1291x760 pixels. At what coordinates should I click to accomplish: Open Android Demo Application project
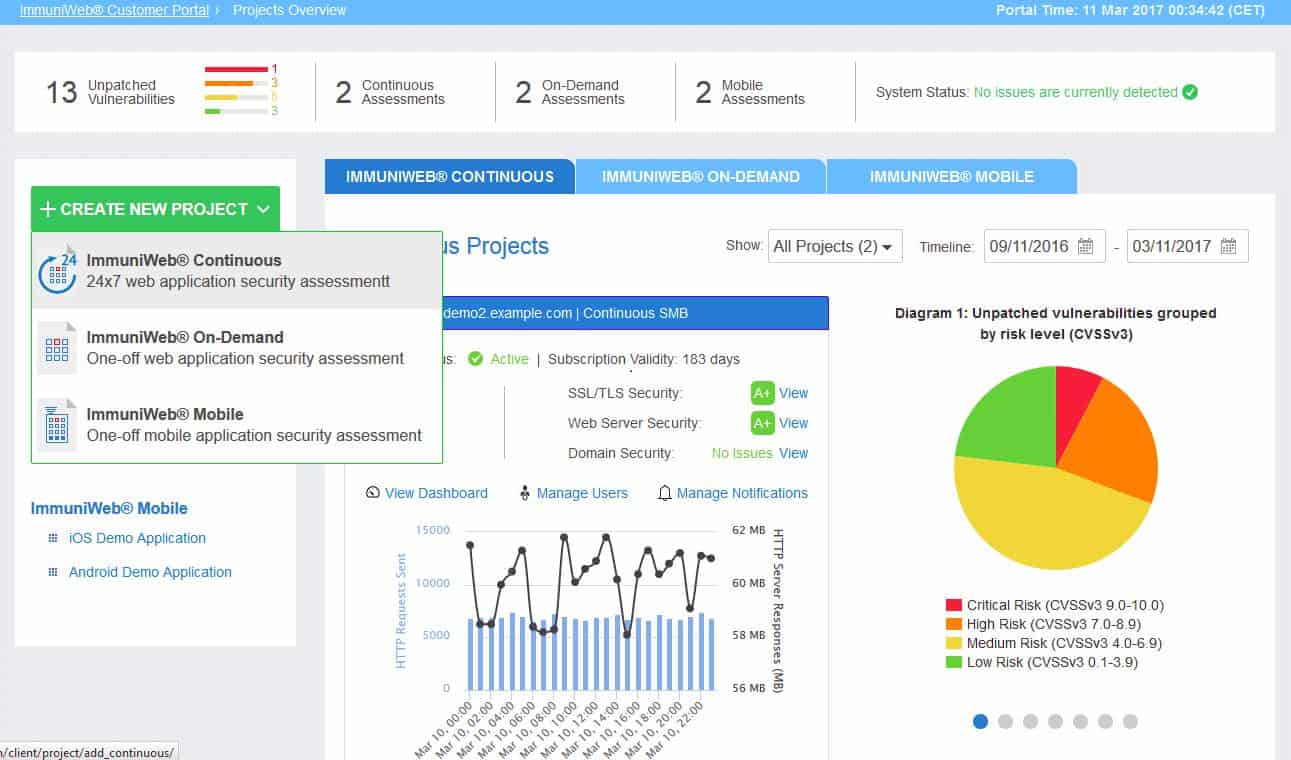tap(150, 572)
